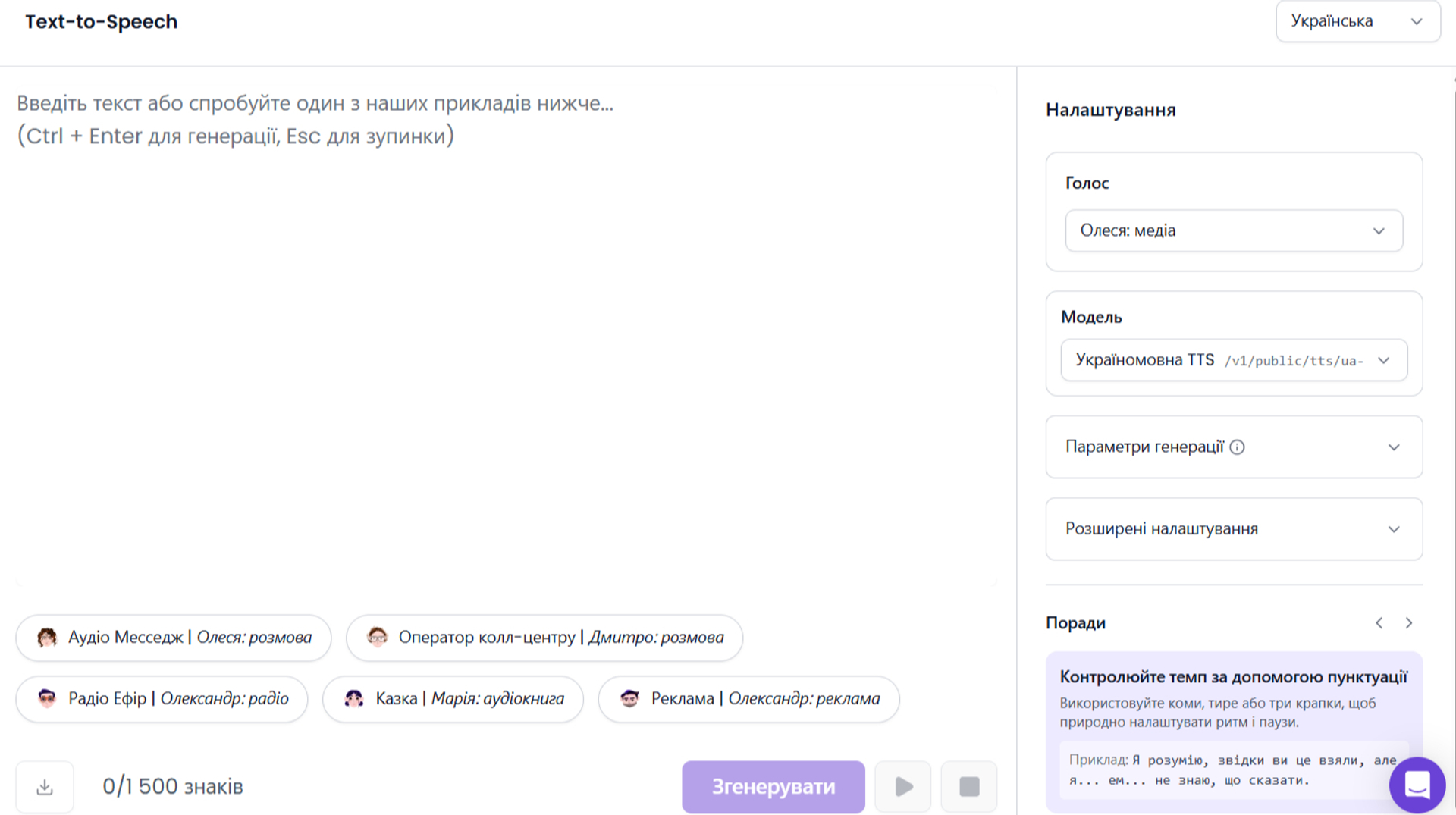Select the Аудіо Месседж example preset
The height and width of the screenshot is (815, 1456).
[172, 638]
